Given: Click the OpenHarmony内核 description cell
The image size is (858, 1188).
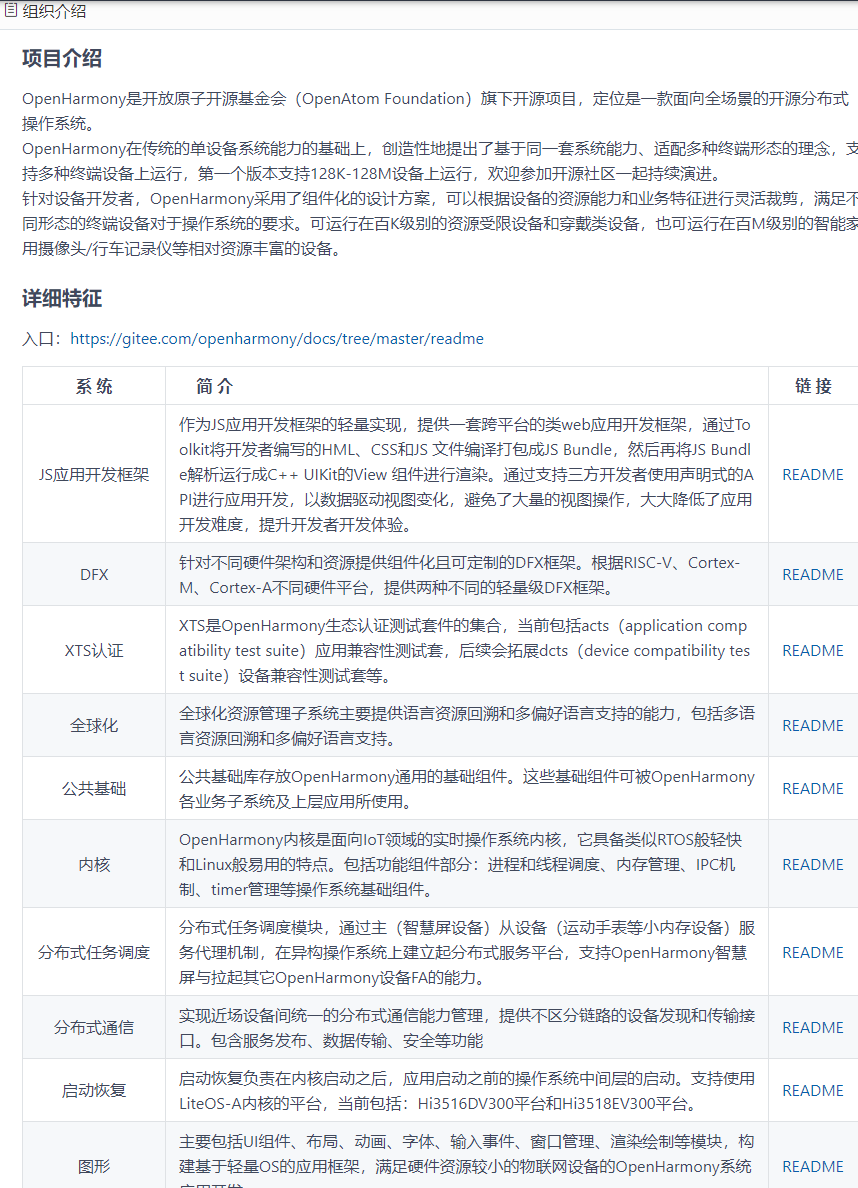Looking at the screenshot, I should [467, 864].
